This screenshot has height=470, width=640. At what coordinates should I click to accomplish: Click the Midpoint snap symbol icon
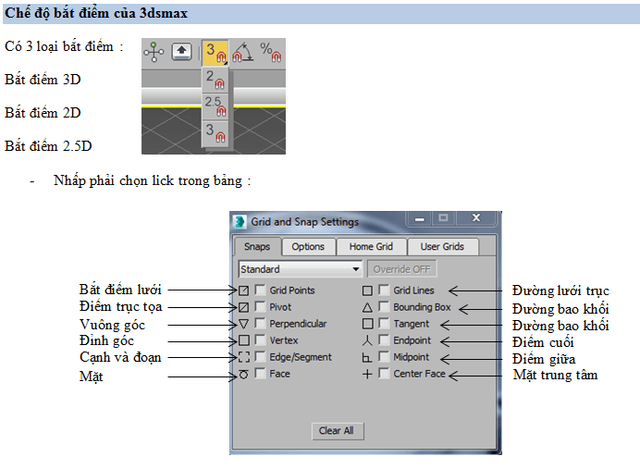tap(367, 357)
